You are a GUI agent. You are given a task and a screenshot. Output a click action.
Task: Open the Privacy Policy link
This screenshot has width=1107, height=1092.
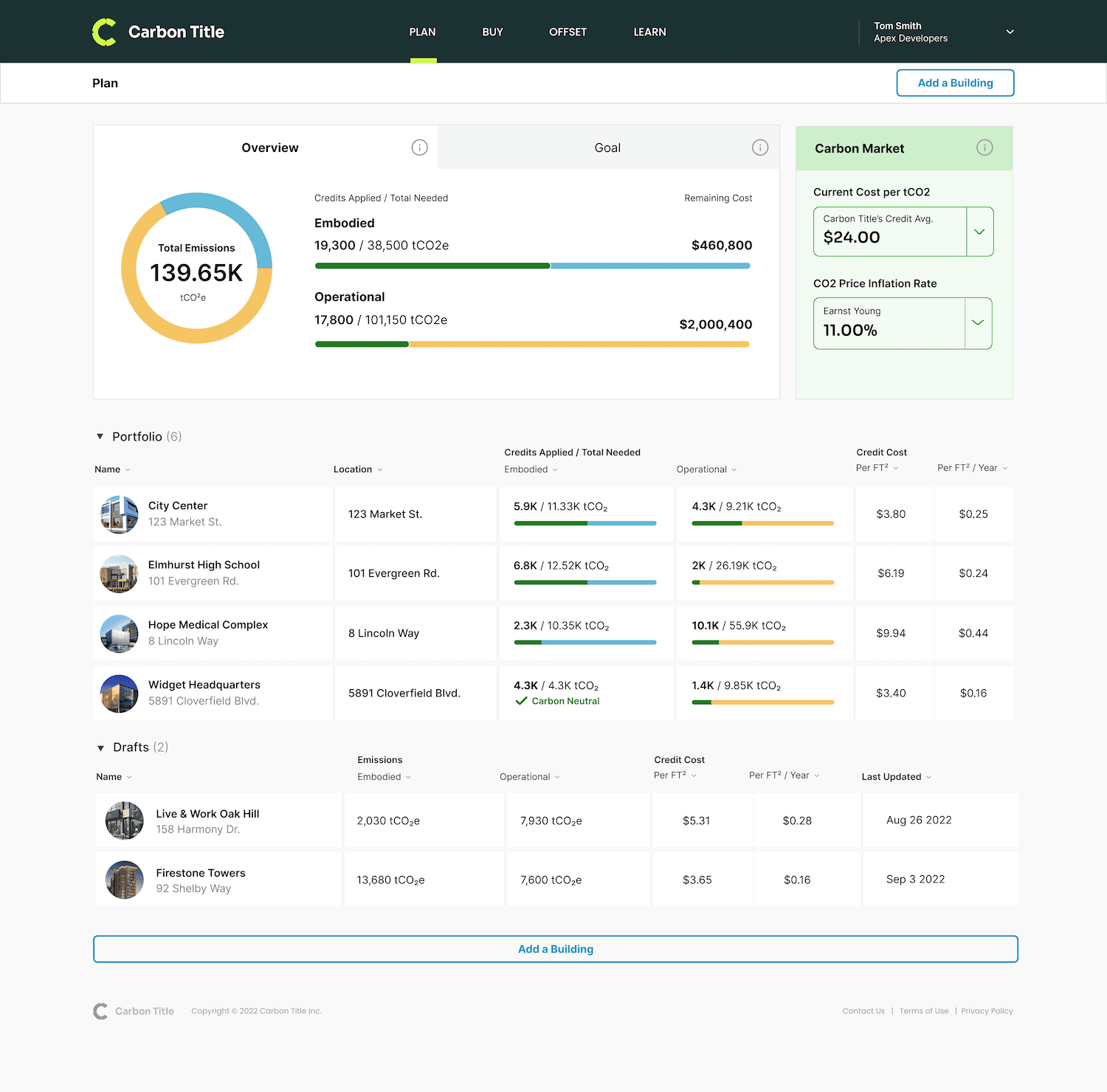(987, 1011)
